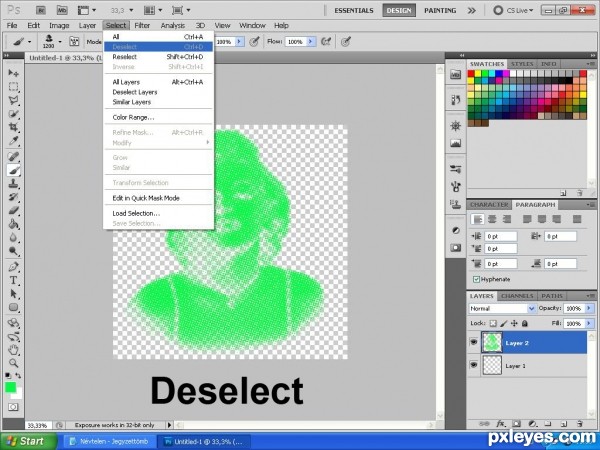
Task: Hide Layer 2 with its eye icon
Action: [x=474, y=342]
